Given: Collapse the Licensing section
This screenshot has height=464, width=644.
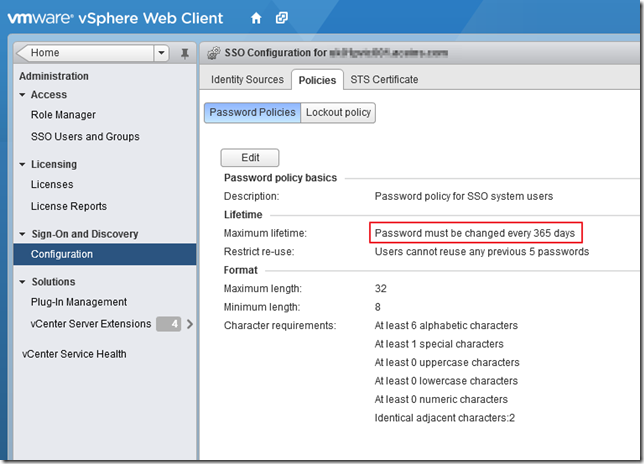Looking at the screenshot, I should pos(23,165).
